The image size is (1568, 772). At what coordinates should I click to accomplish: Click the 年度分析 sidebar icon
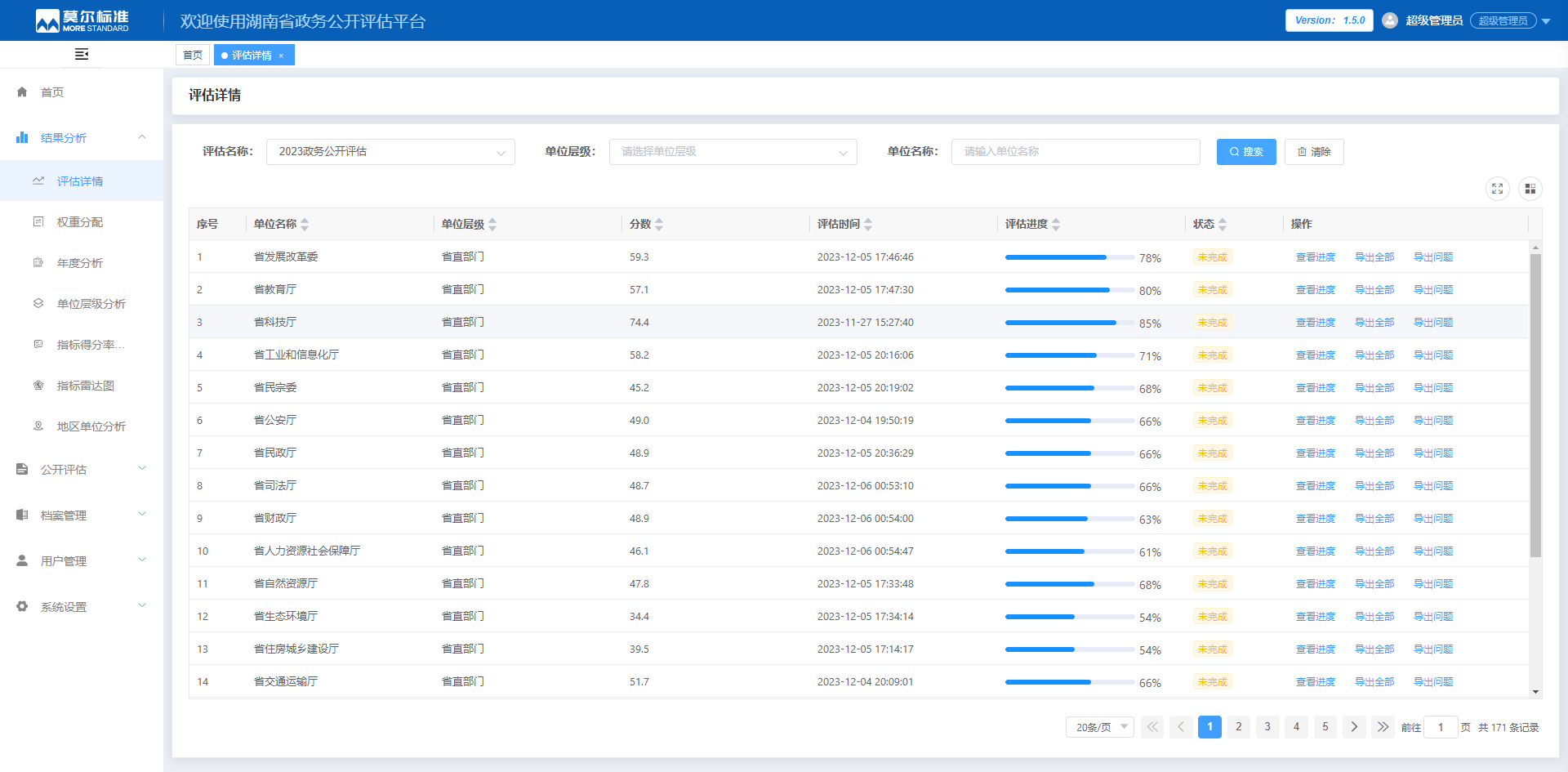[38, 263]
